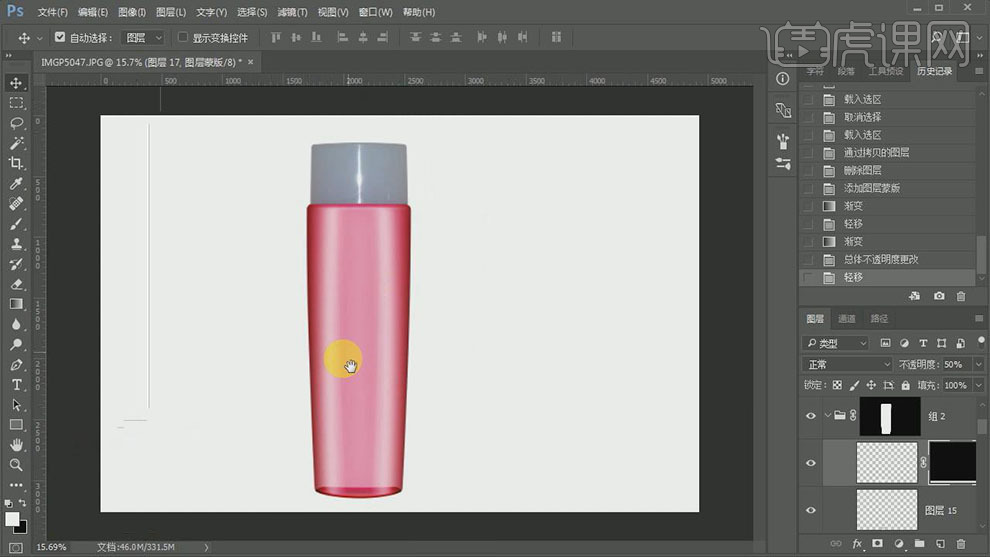Image resolution: width=990 pixels, height=557 pixels.
Task: Open the 滤镜(T) menu
Action: tap(292, 12)
